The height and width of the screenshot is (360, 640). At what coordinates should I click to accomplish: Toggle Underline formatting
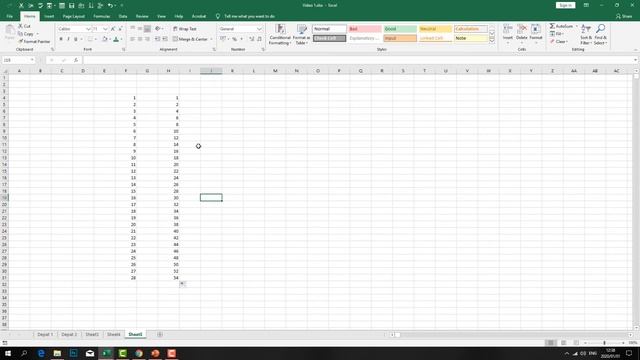point(76,39)
